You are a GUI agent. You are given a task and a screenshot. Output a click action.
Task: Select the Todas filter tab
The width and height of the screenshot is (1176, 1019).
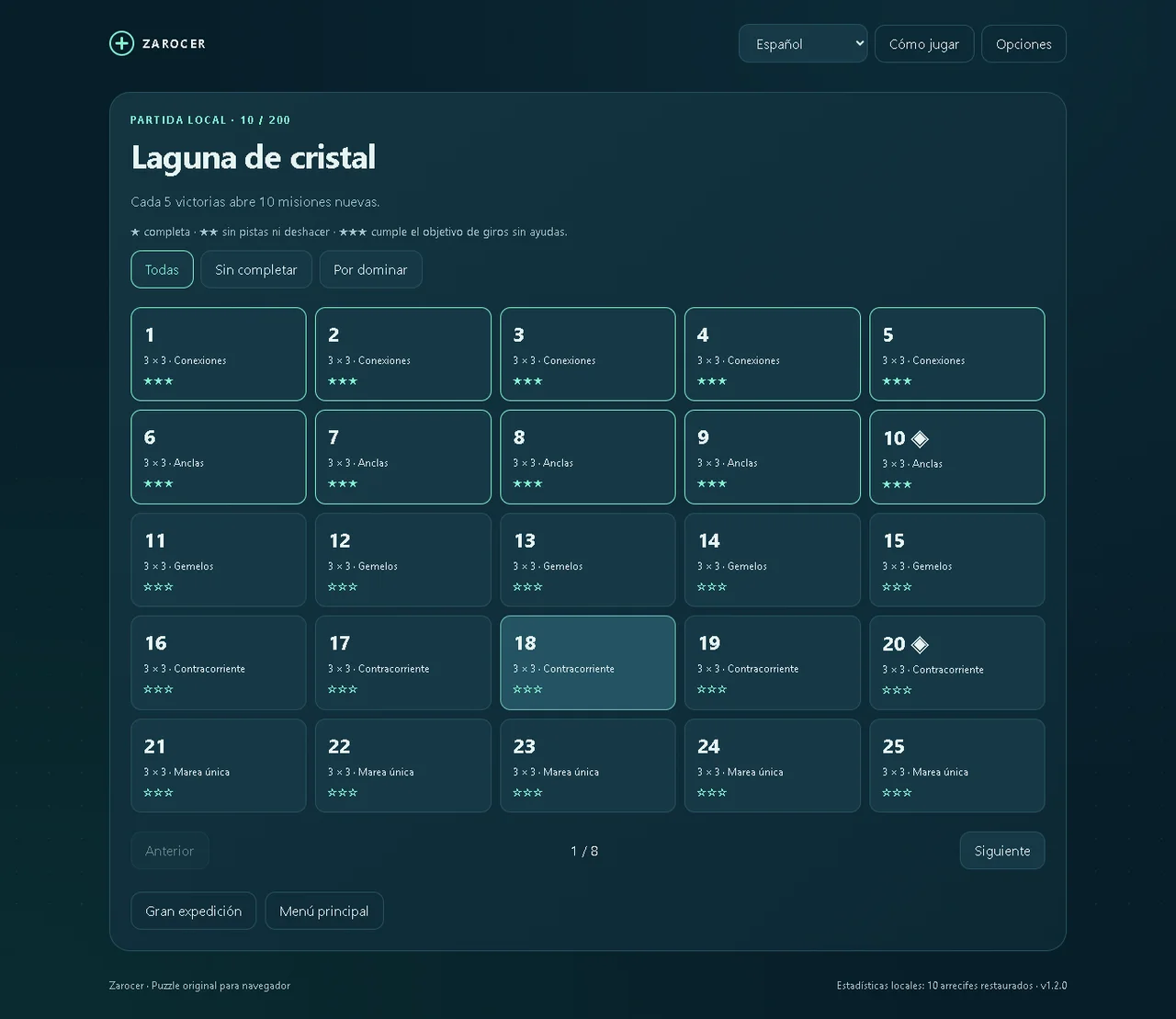point(162,269)
